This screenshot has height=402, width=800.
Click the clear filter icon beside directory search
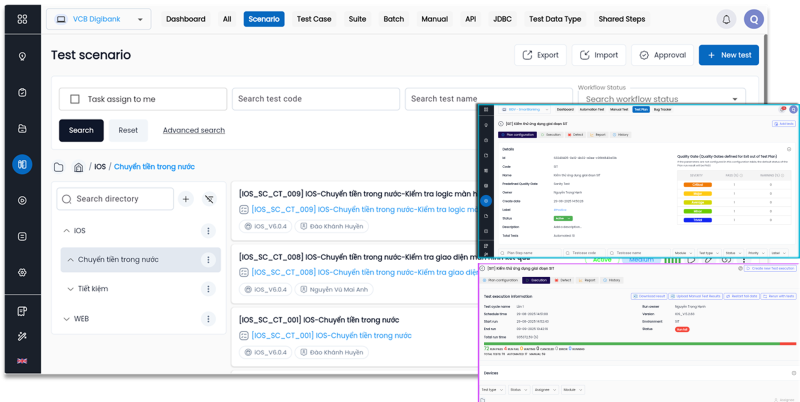209,200
